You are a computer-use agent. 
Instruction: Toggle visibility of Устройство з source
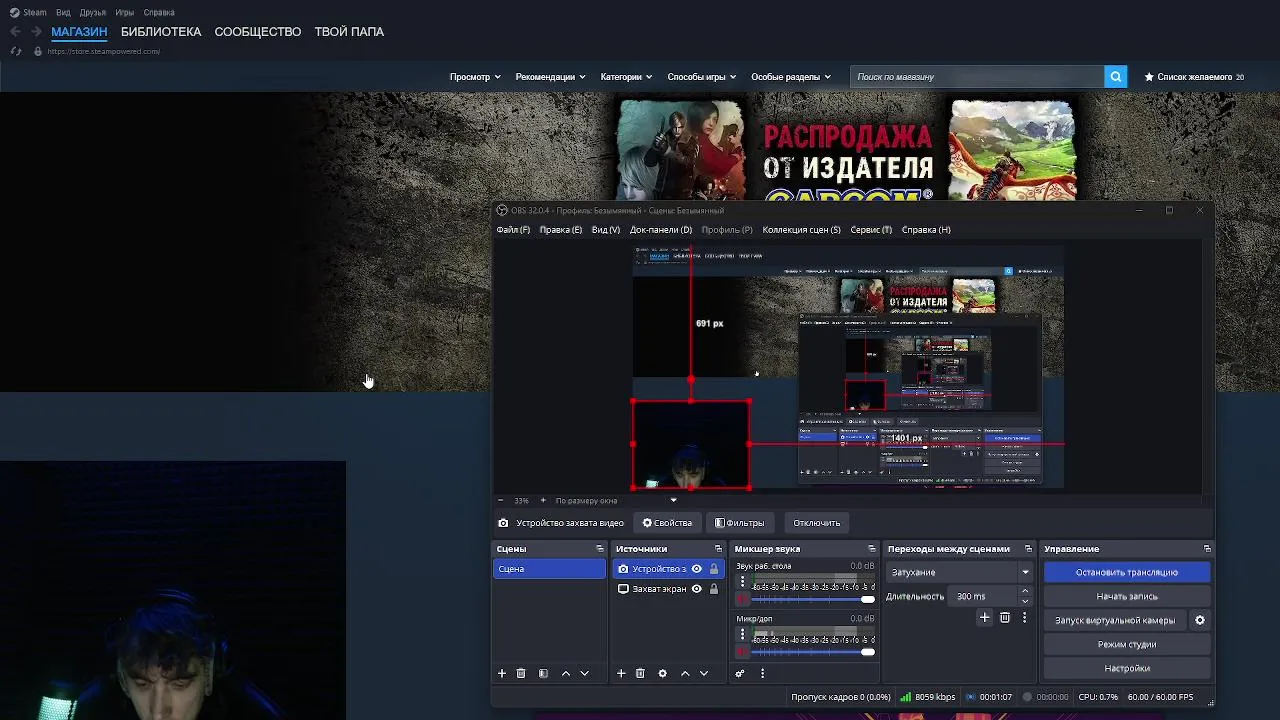point(697,569)
